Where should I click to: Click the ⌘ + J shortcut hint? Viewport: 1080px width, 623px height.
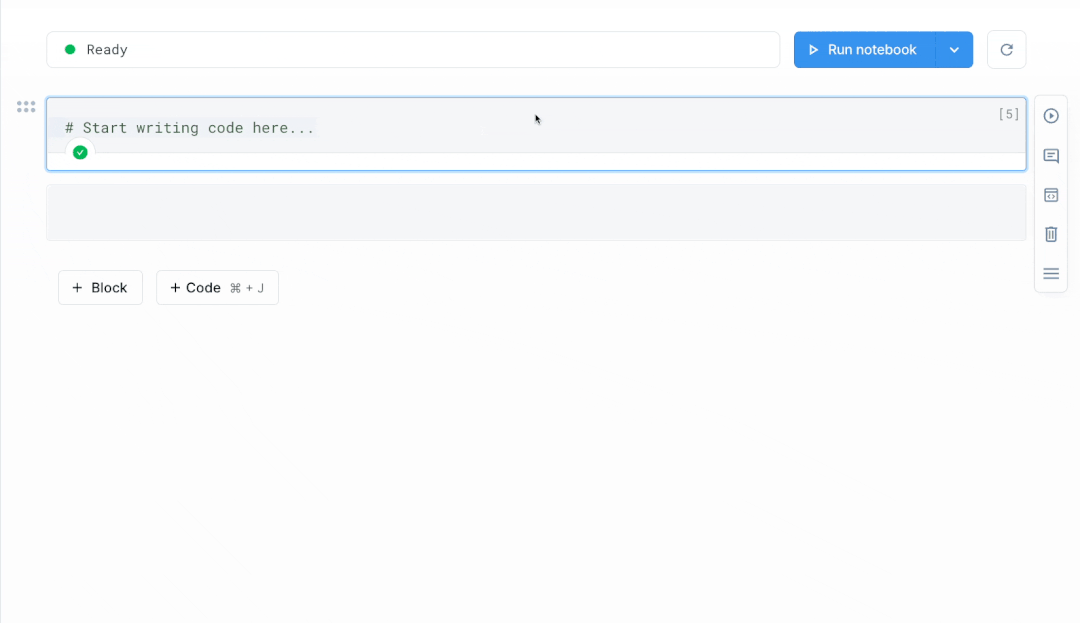247,288
